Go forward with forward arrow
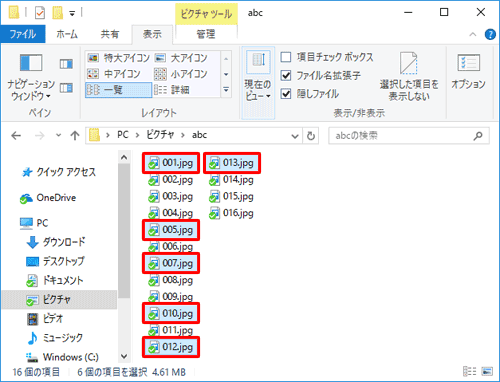500x382 pixels. pos(40,136)
